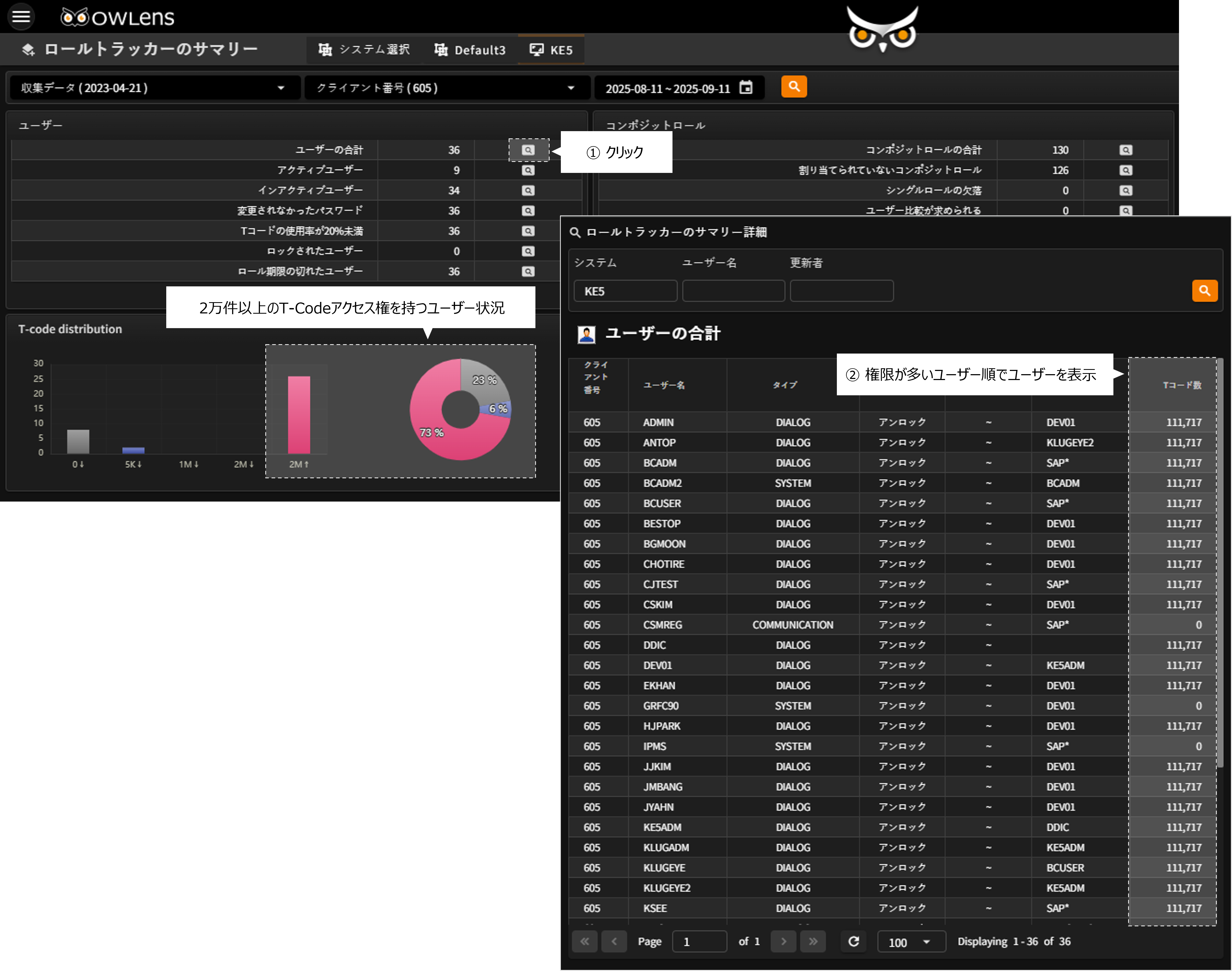Click the Page number input field
The image size is (1232, 971).
699,942
